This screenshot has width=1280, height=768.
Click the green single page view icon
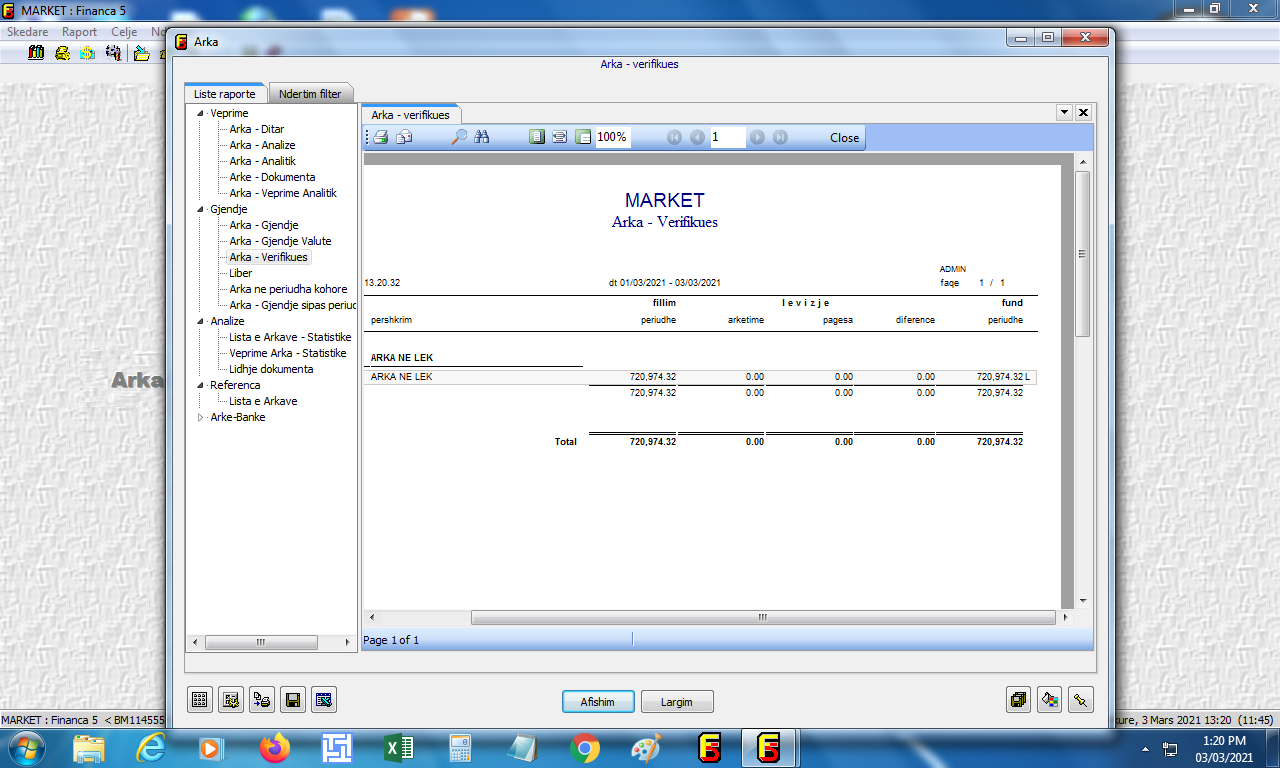click(537, 137)
